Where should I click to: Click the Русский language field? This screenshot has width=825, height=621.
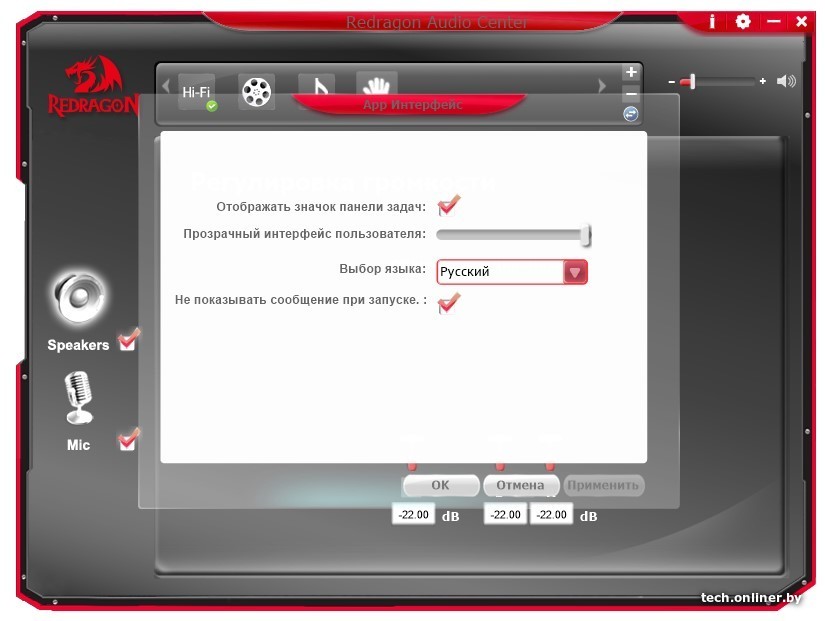[x=500, y=272]
